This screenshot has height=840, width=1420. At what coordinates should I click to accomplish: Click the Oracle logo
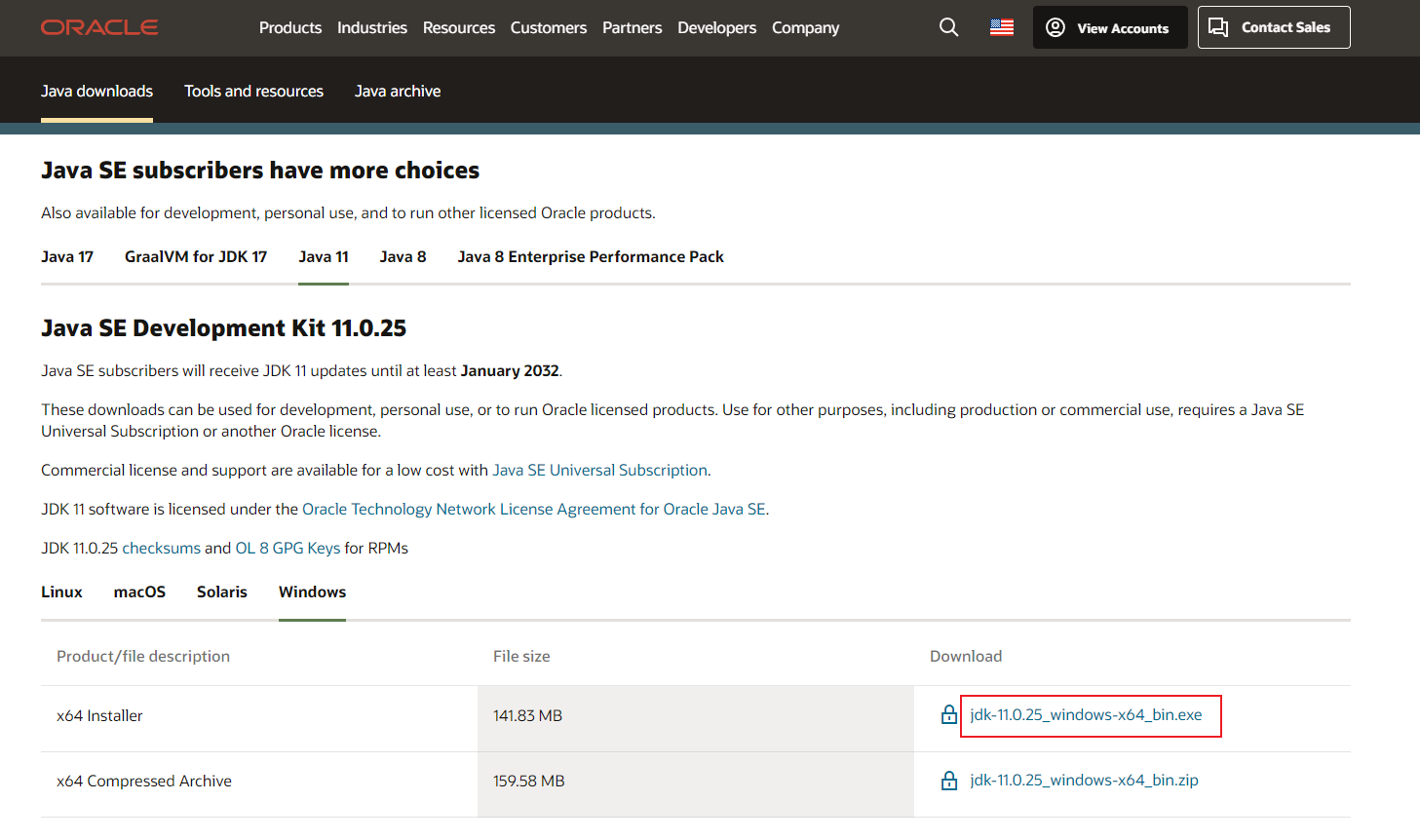[x=99, y=27]
